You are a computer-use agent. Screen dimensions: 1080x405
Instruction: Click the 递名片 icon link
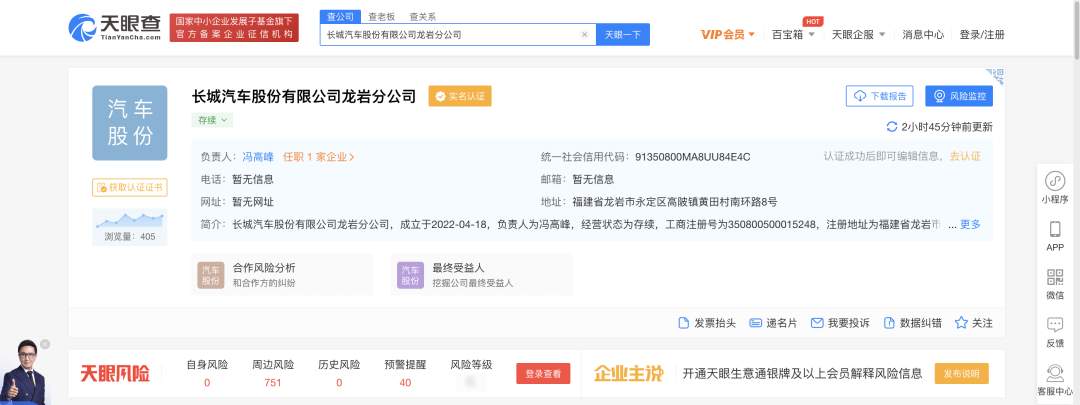(x=773, y=323)
